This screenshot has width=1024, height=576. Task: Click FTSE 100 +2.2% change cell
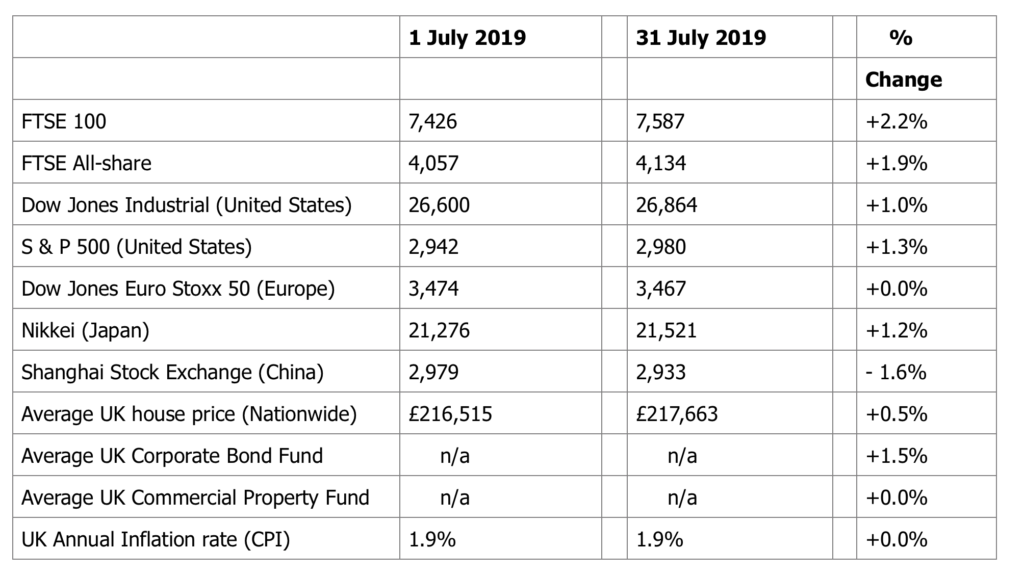click(x=896, y=121)
